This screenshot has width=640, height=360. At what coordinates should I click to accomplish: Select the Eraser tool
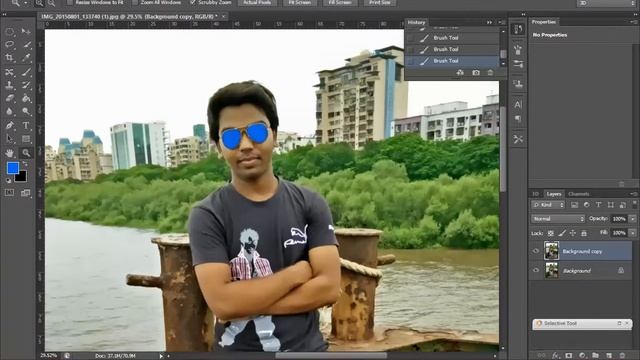point(9,98)
